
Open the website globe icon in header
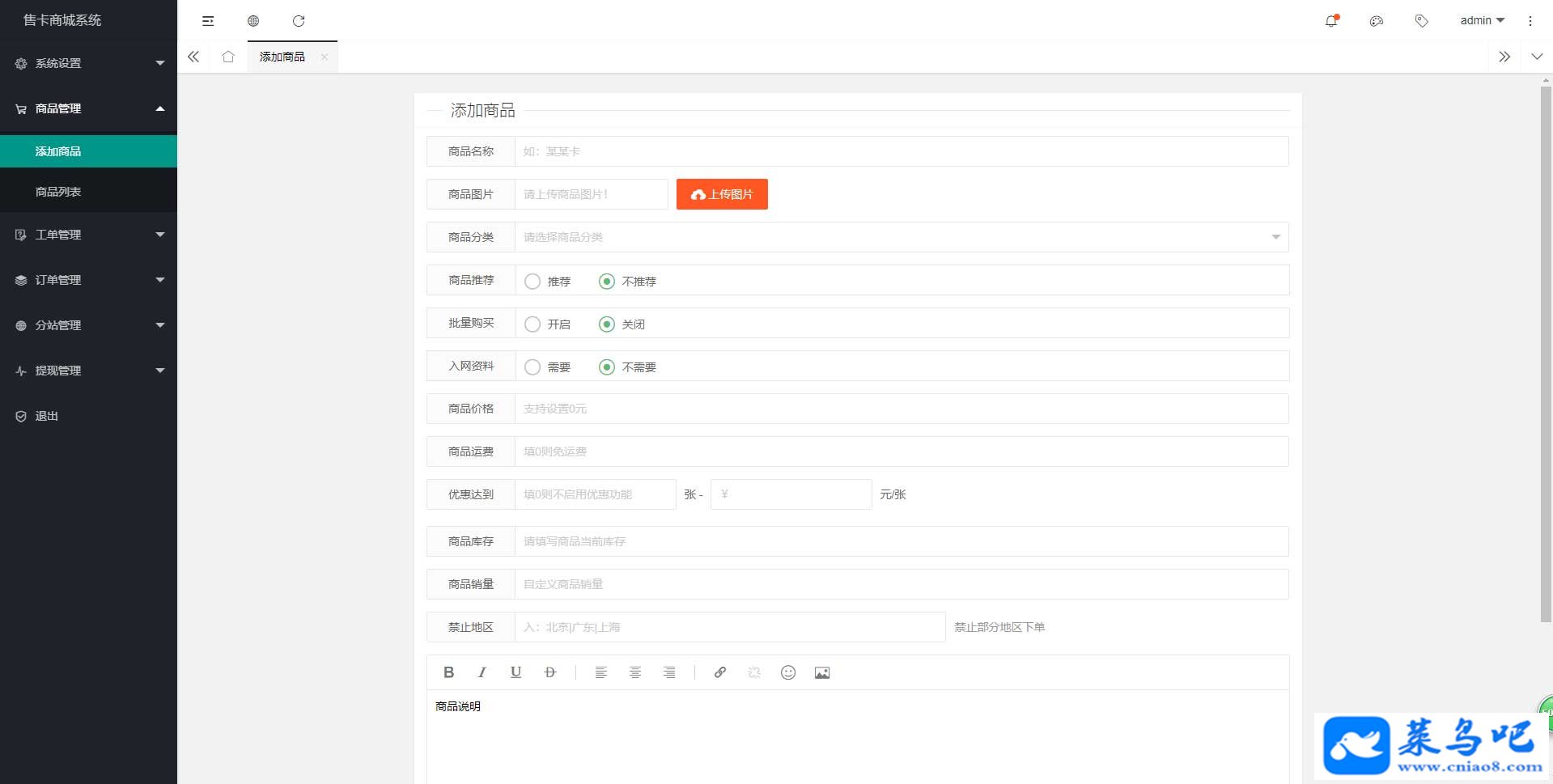[253, 21]
